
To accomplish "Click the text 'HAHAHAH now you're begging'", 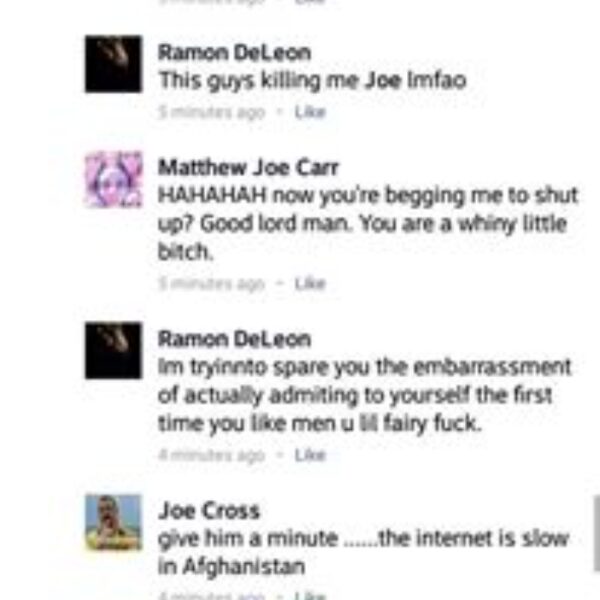I will click(x=311, y=196).
